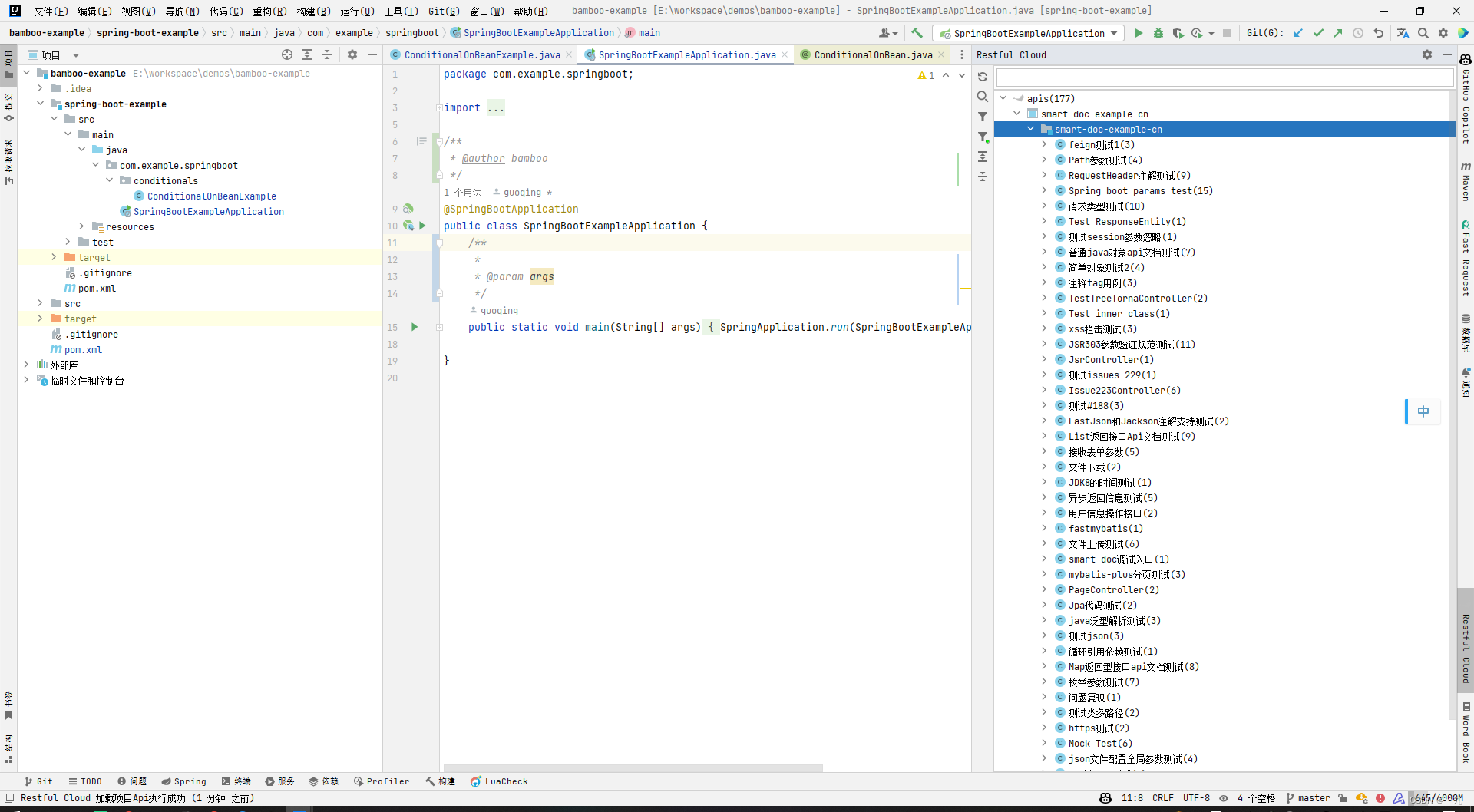The image size is (1474, 812).
Task: Toggle read-only lock in status bar
Action: [1342, 798]
